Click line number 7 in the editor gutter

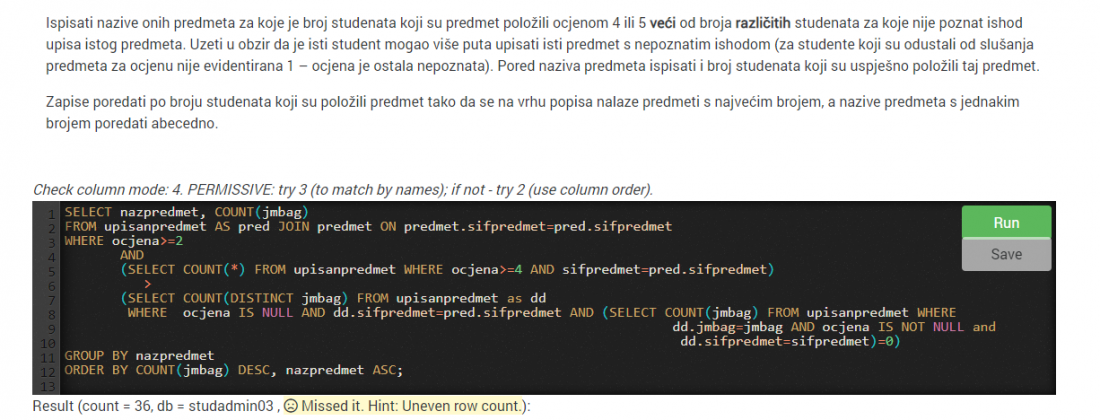tap(52, 299)
